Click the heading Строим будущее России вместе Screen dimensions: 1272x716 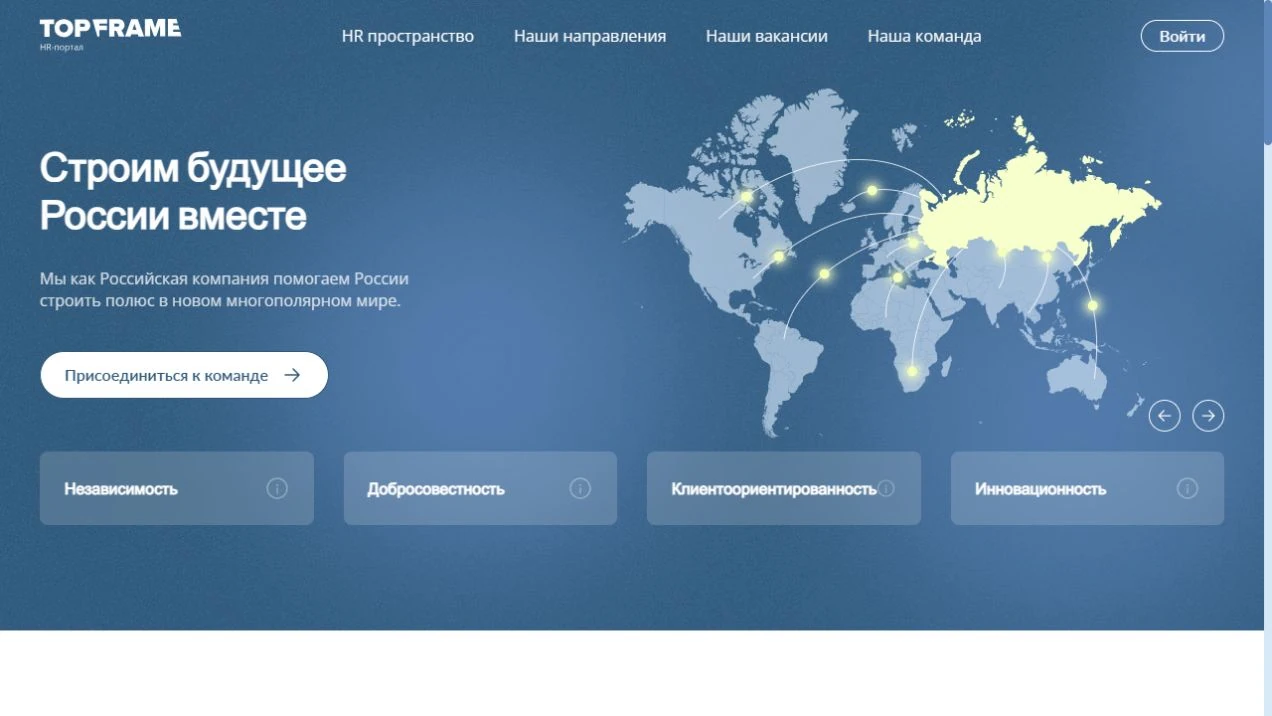[193, 191]
